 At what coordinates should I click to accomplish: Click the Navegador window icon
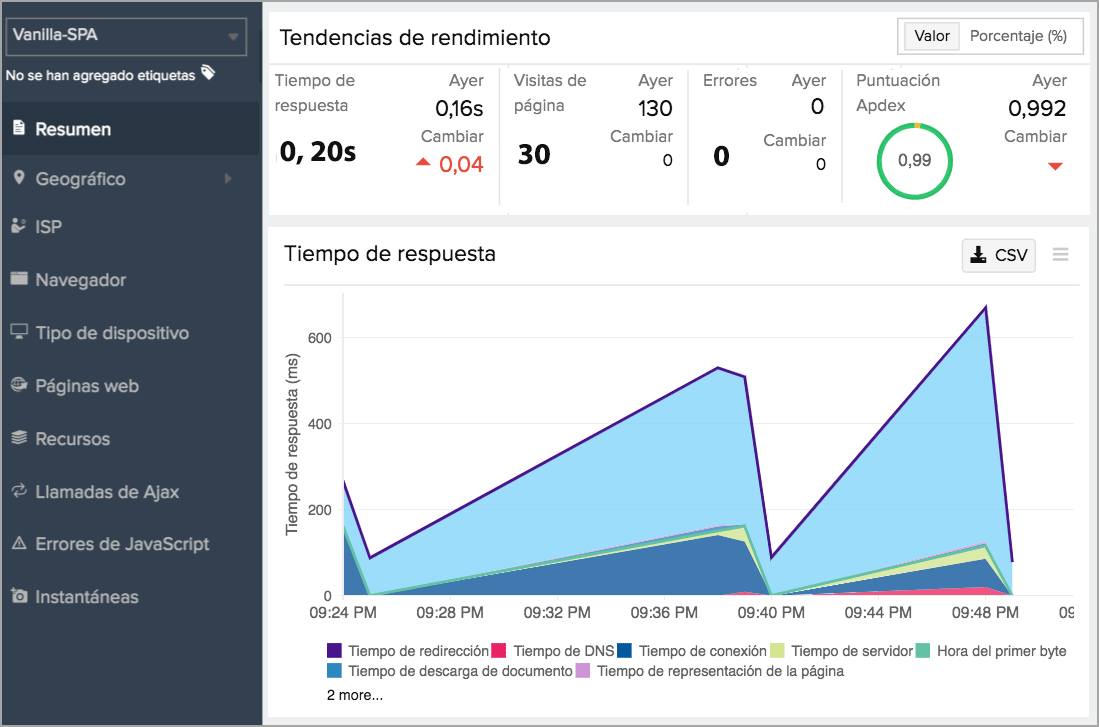[x=19, y=278]
